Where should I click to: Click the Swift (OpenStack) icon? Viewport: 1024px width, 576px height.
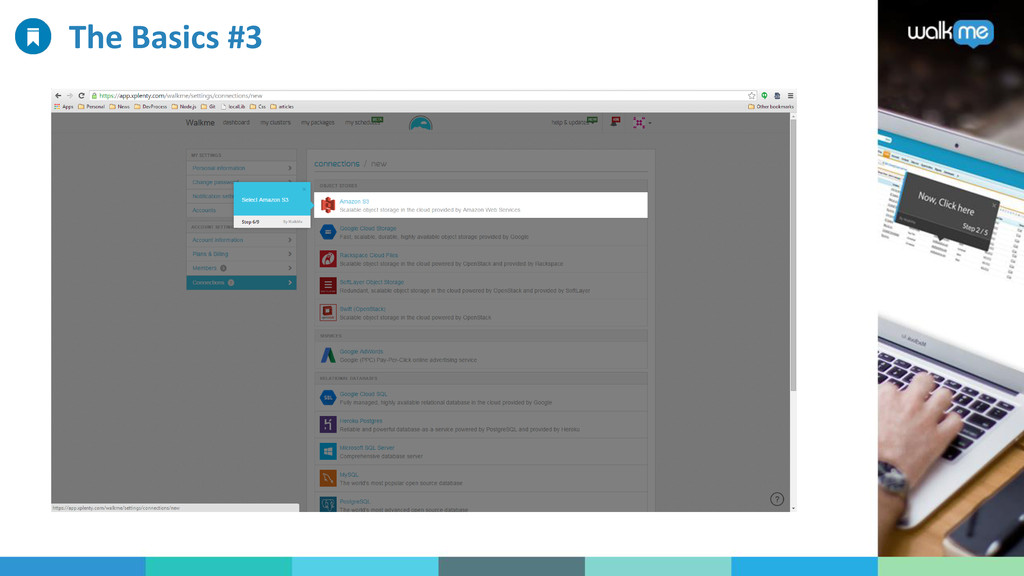click(328, 312)
